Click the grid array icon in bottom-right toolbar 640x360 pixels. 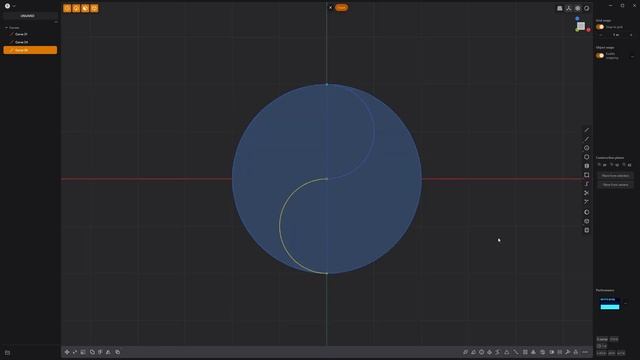pos(525,352)
